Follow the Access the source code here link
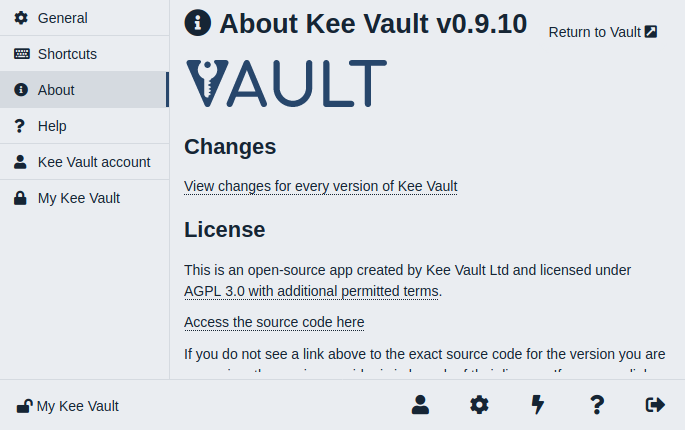 (x=274, y=322)
